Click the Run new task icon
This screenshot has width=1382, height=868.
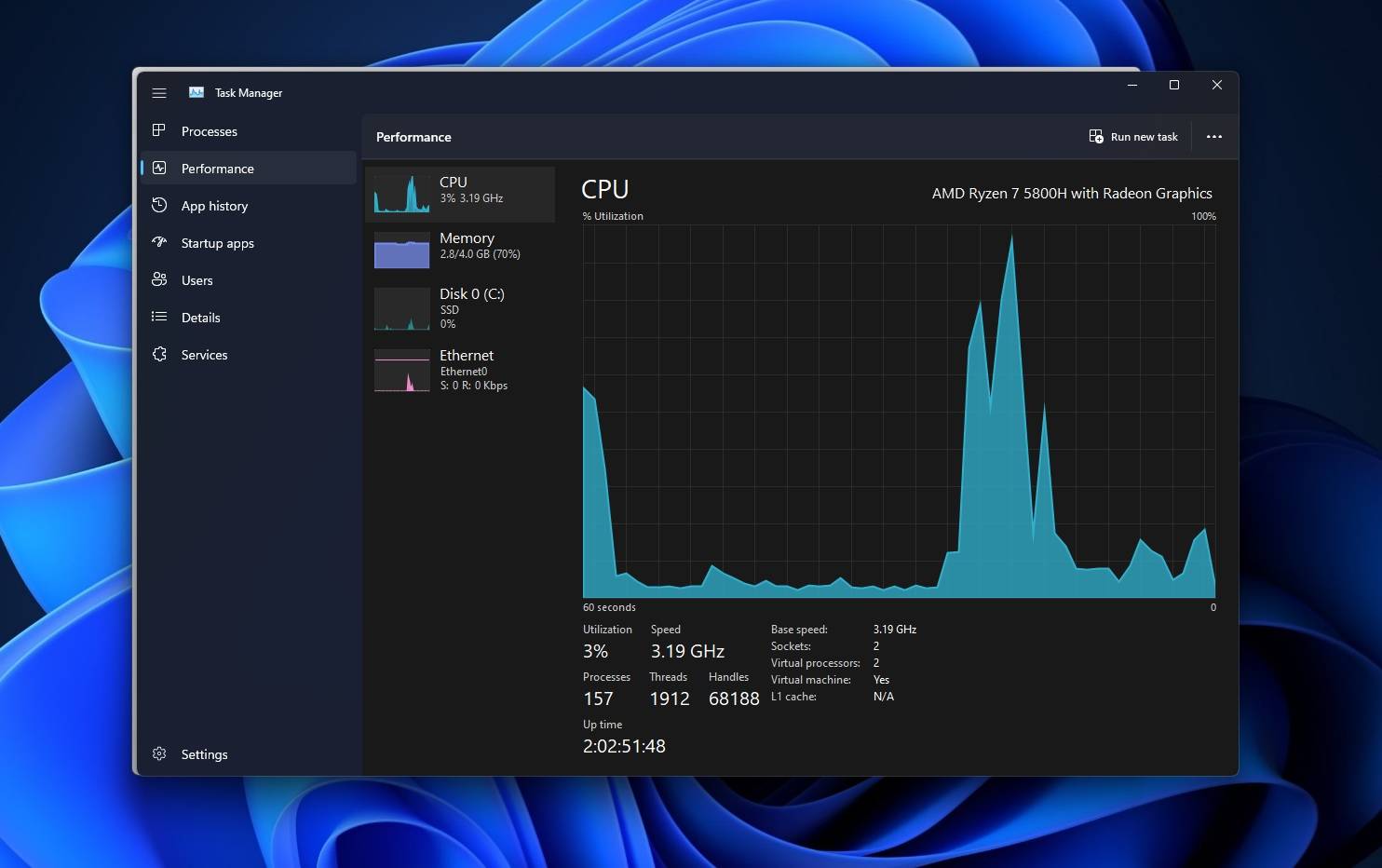(1096, 136)
